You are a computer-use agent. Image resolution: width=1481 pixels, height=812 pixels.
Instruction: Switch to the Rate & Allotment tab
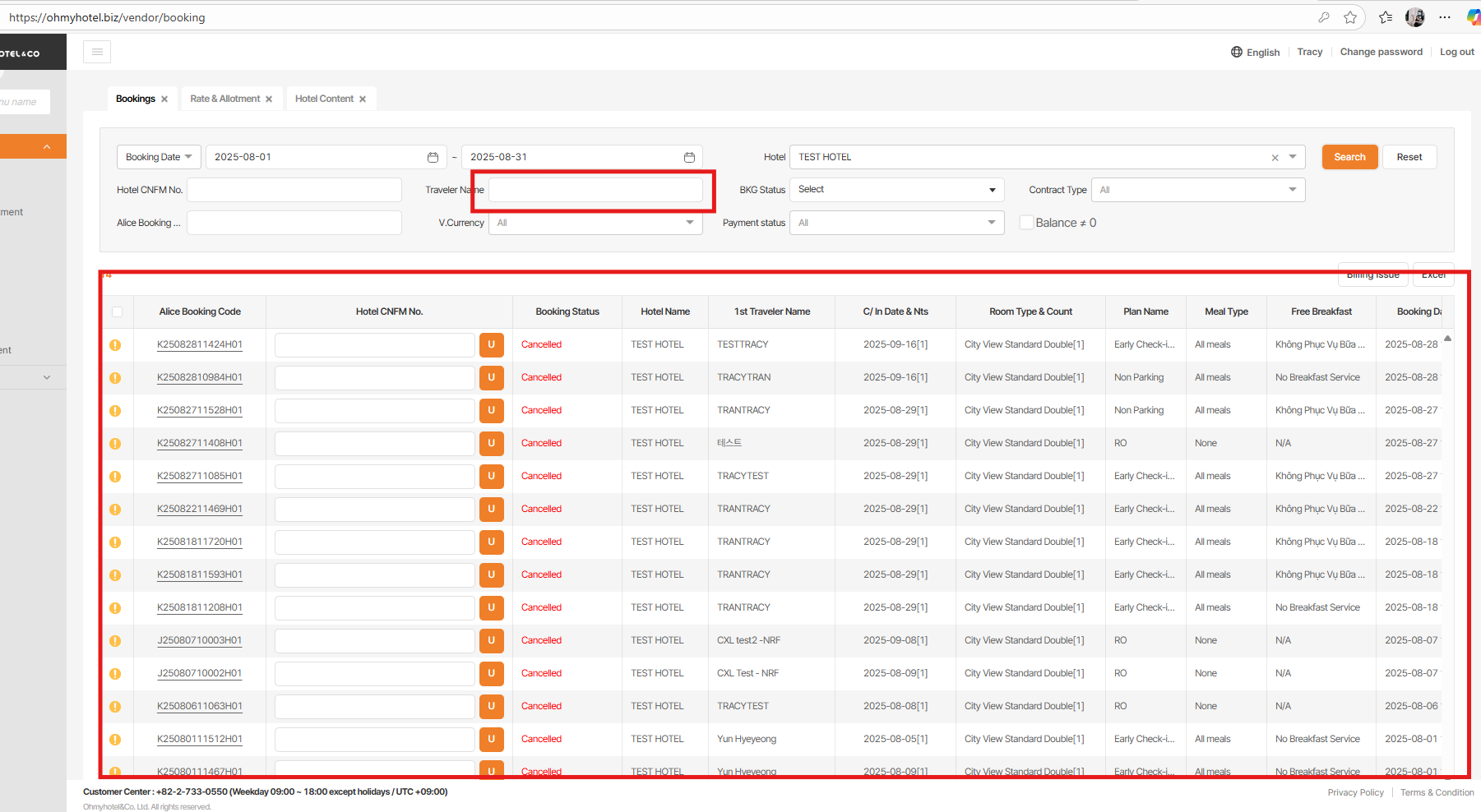pos(224,99)
